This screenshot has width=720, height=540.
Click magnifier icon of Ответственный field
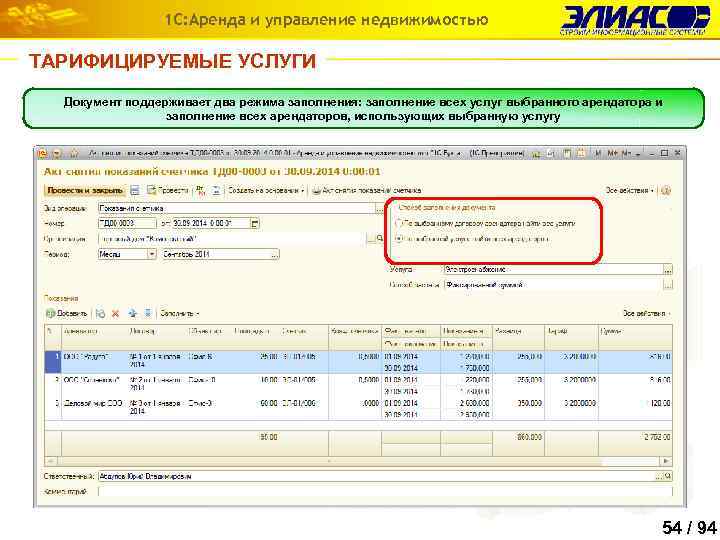(x=668, y=477)
